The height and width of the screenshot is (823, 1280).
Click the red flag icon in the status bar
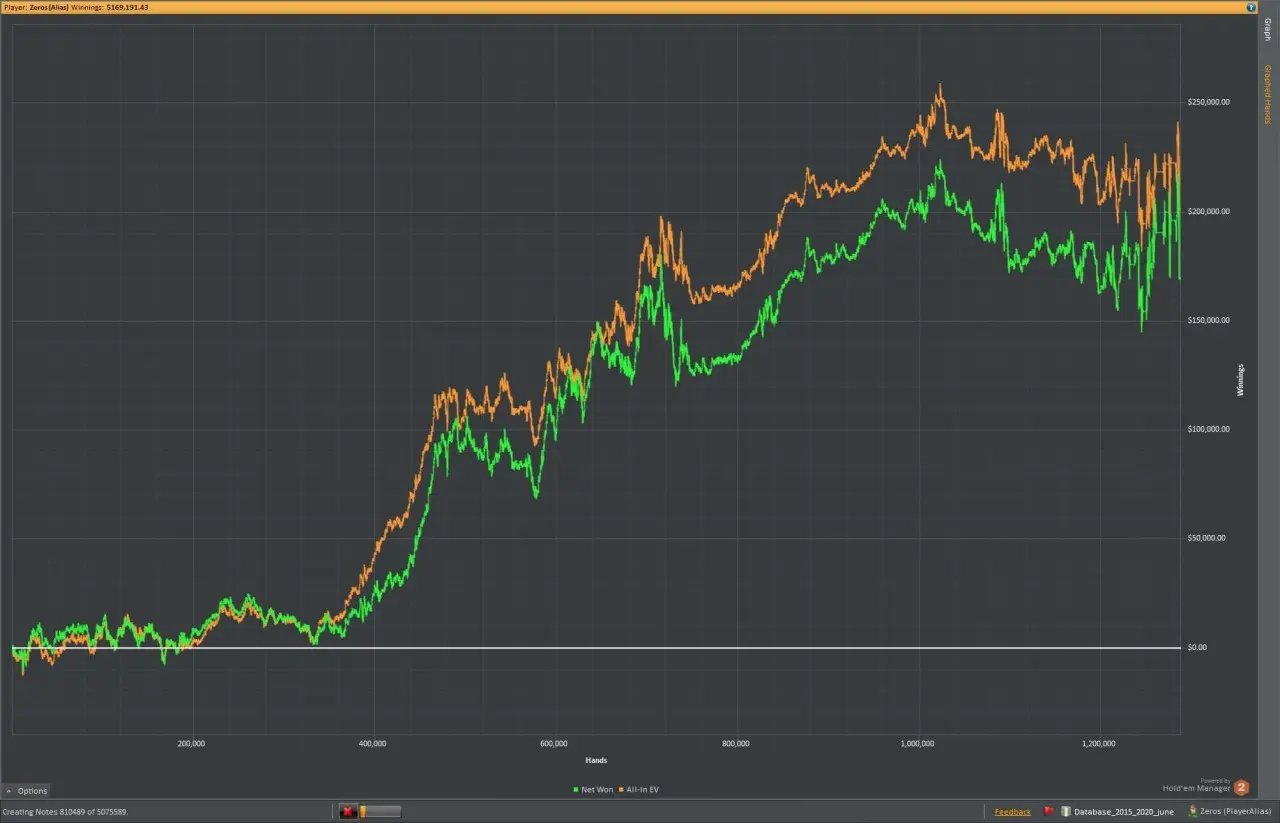tap(1049, 811)
